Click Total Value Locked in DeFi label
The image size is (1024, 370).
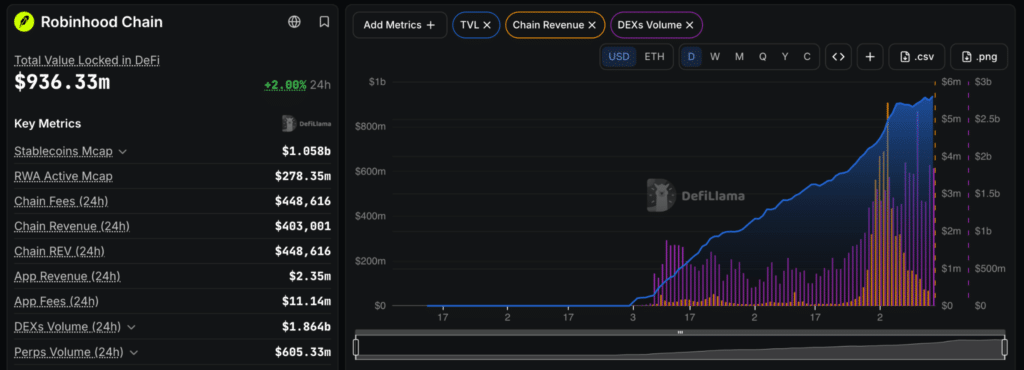(x=88, y=60)
